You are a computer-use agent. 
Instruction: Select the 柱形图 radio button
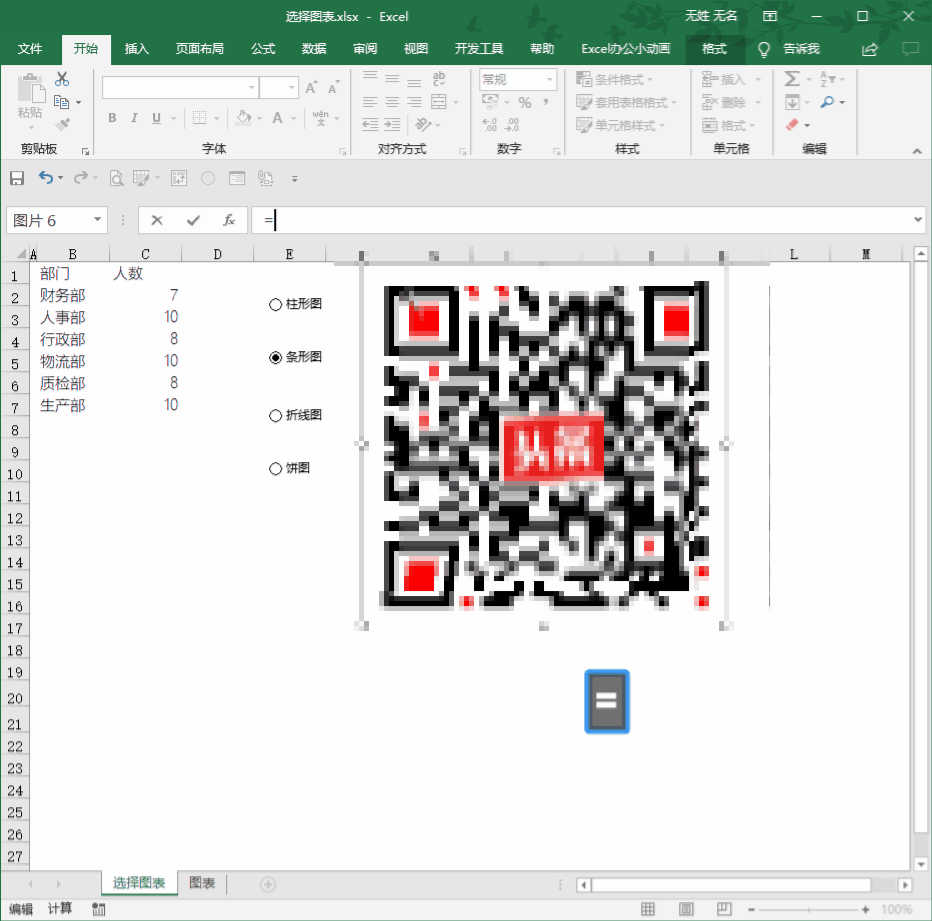[x=275, y=304]
